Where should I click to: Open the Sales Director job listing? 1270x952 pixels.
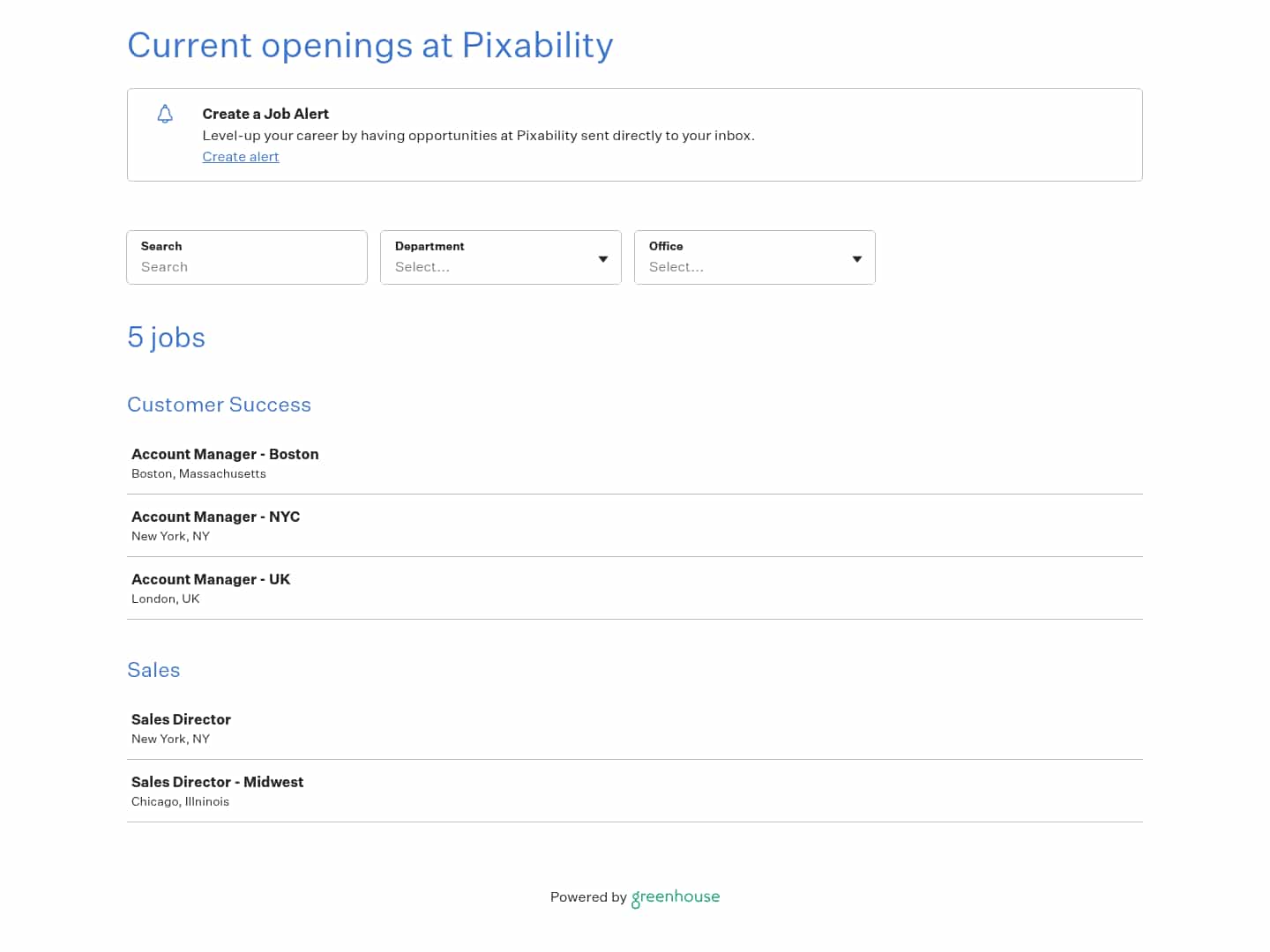point(181,719)
